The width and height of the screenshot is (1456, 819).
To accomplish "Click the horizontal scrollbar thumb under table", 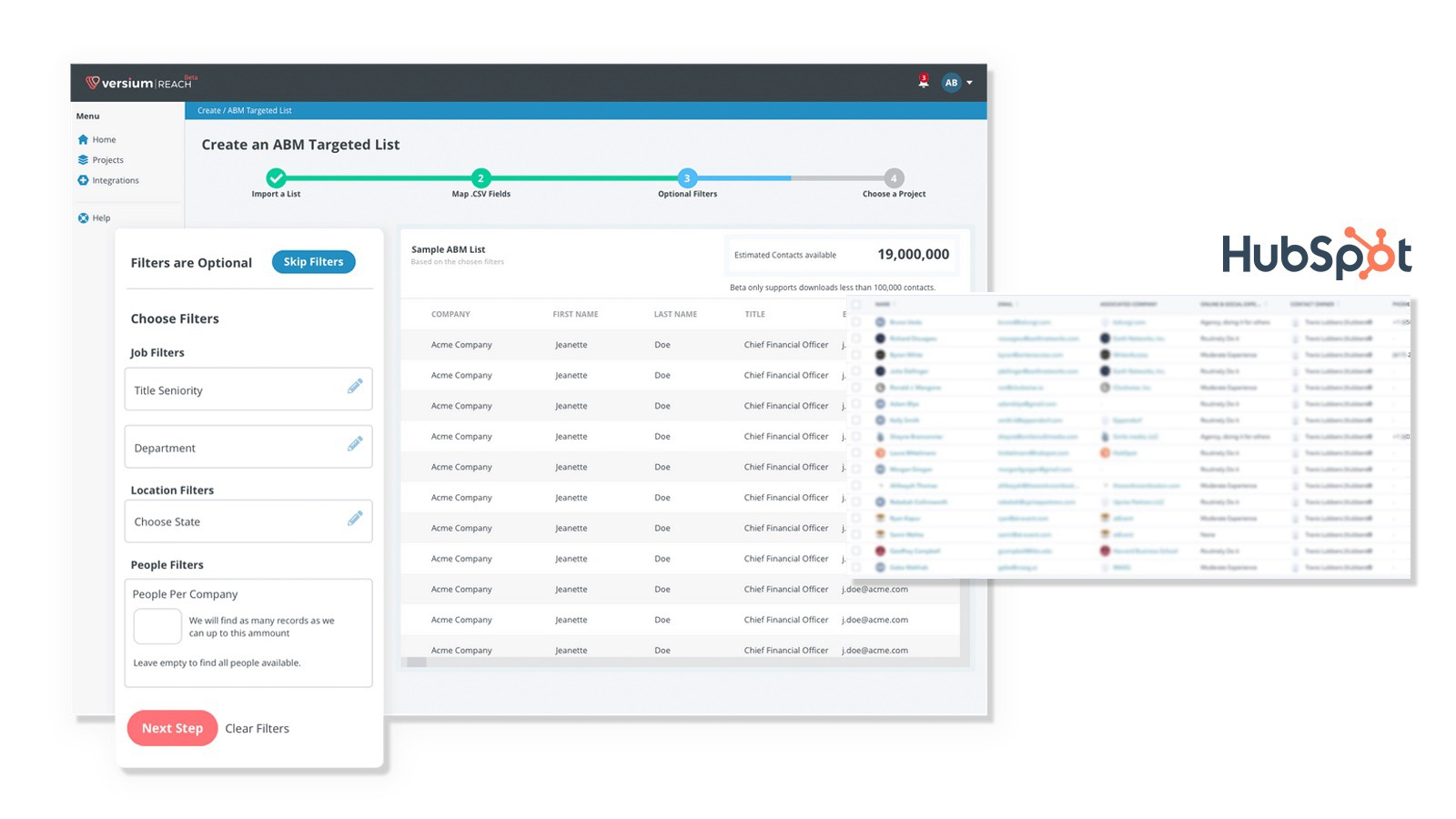I will tap(416, 662).
